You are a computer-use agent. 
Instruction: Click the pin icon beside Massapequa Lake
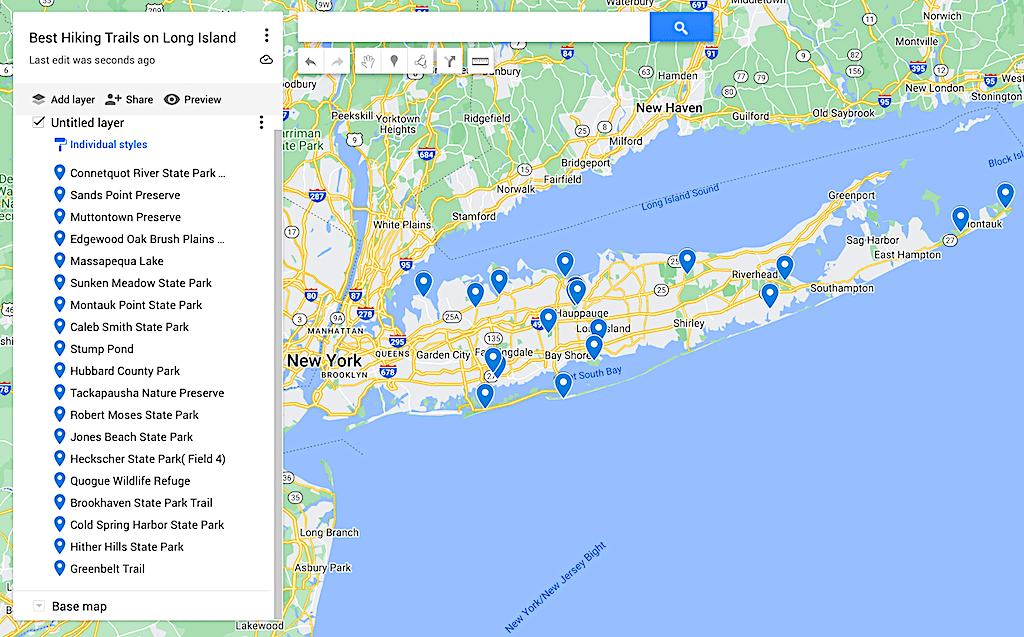pyautogui.click(x=59, y=260)
